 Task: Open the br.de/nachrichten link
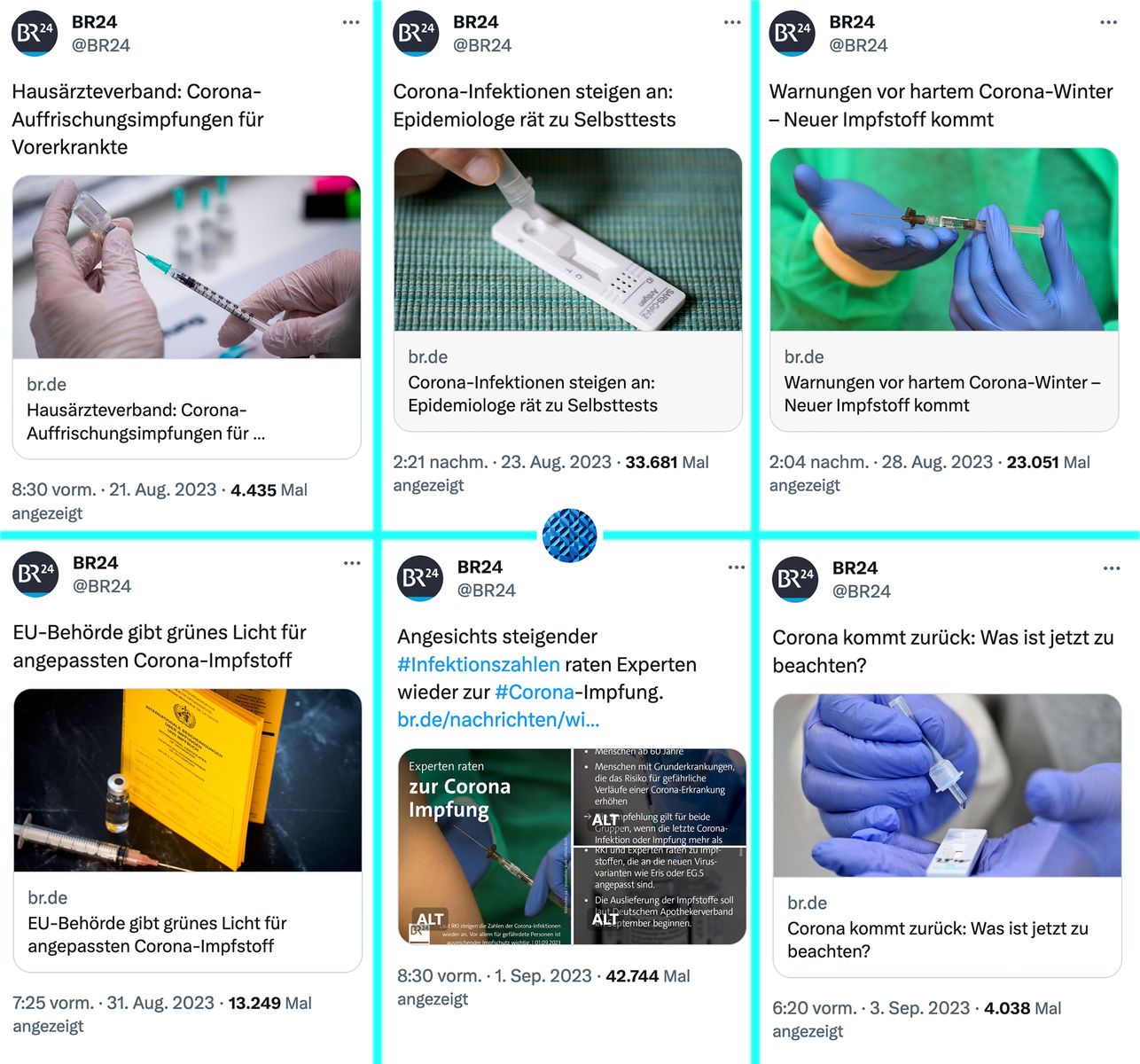[498, 719]
